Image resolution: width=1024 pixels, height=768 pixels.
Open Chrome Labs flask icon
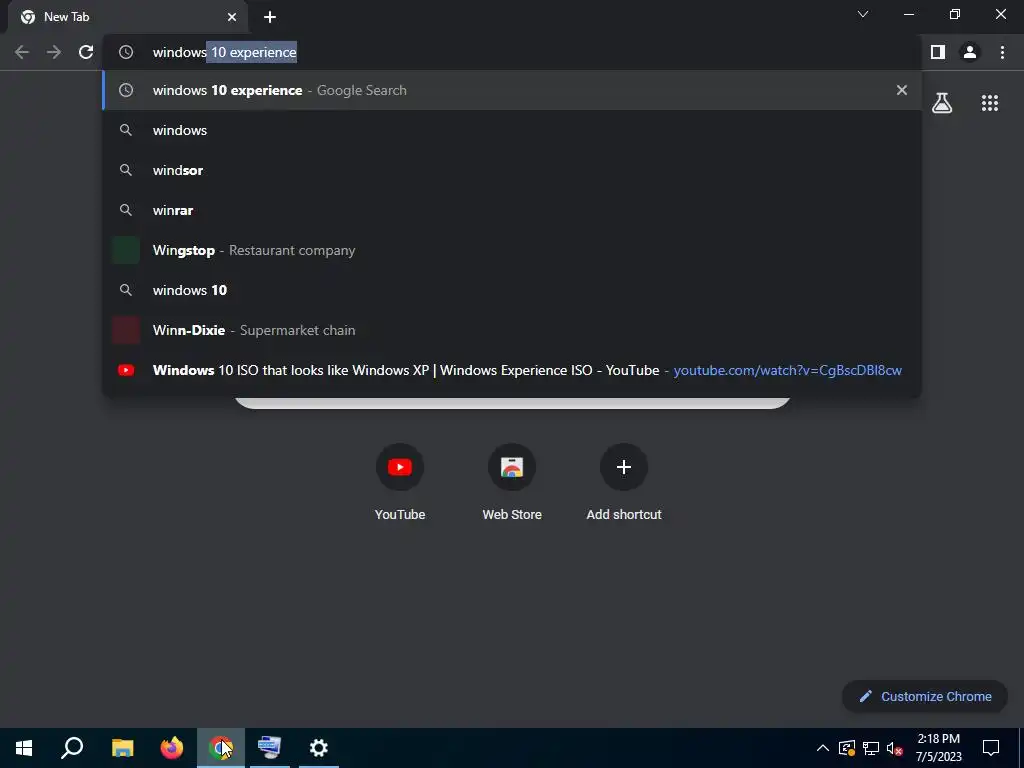942,103
